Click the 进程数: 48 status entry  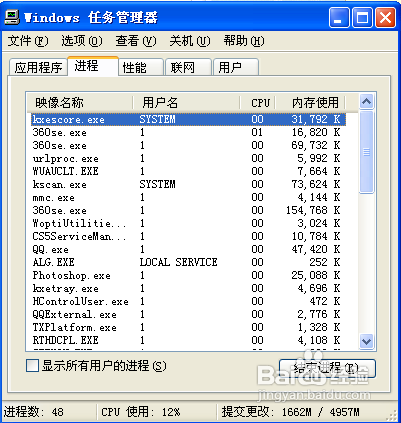[33, 412]
